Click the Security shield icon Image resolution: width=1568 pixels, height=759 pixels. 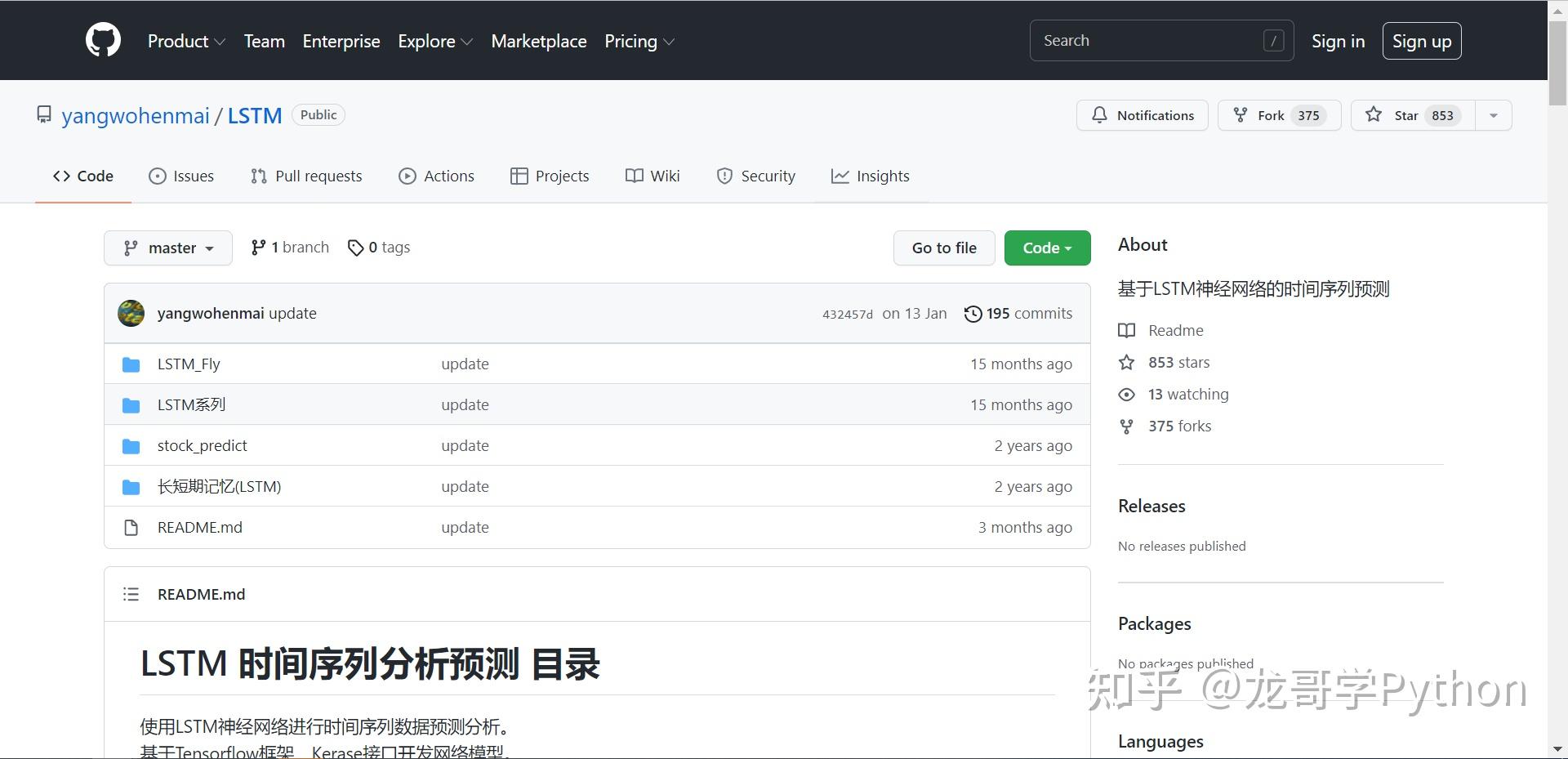click(724, 176)
